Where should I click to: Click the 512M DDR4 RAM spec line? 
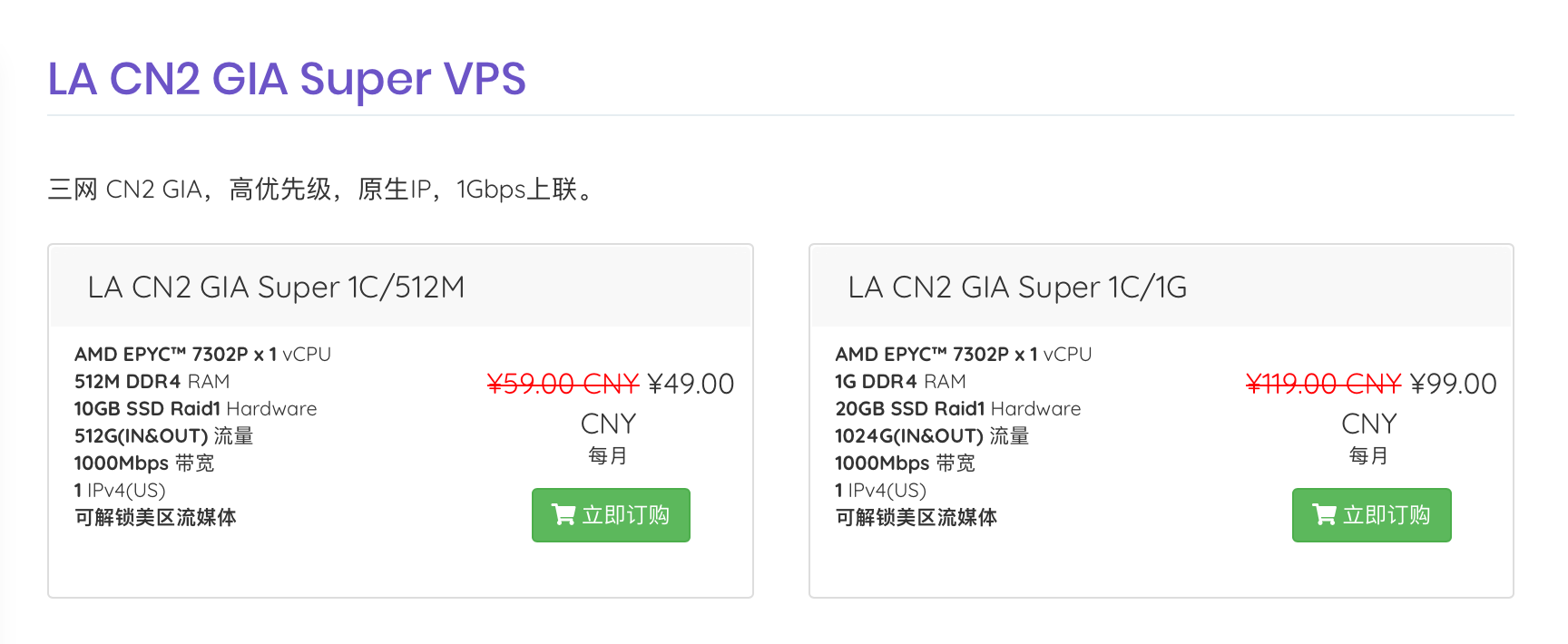coord(152,382)
